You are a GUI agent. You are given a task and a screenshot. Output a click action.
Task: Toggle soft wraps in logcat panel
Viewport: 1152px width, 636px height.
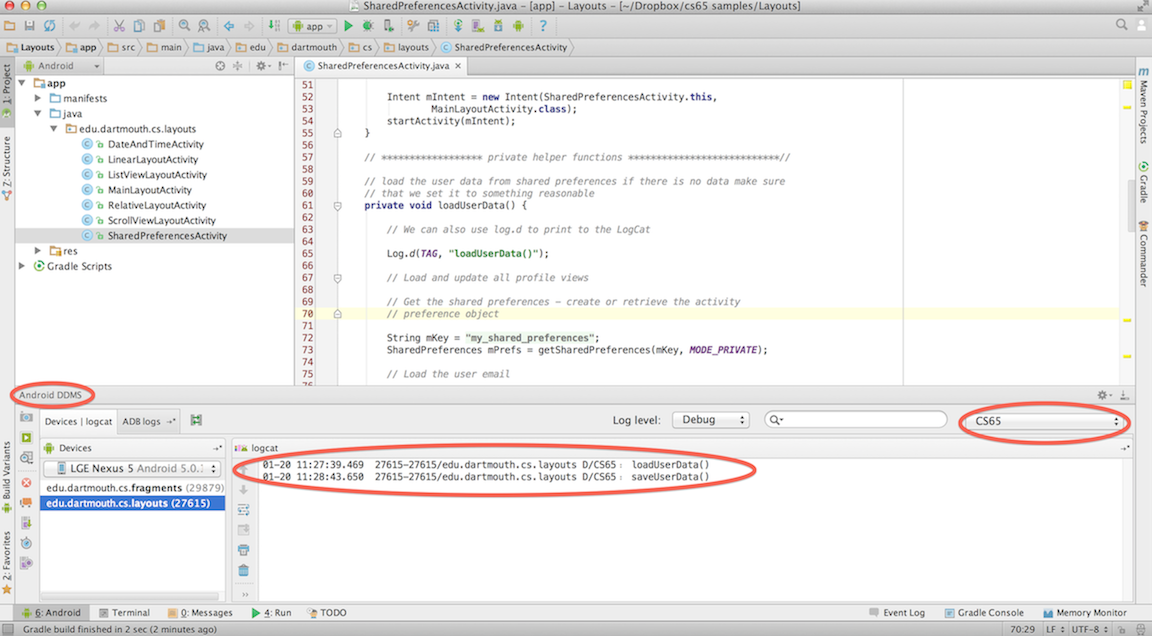[243, 510]
